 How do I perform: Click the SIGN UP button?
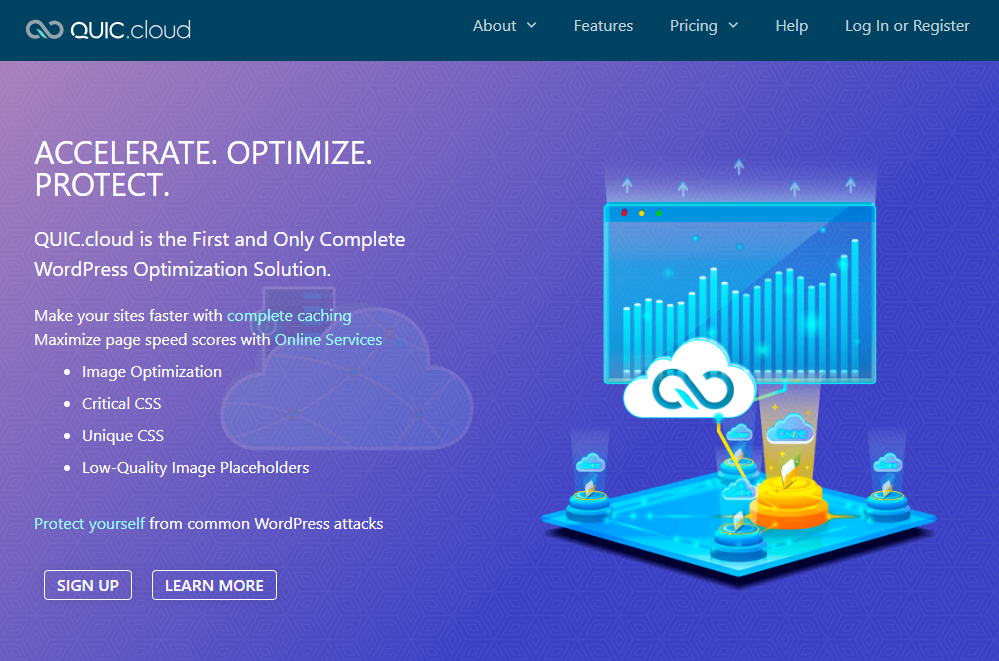pyautogui.click(x=88, y=585)
